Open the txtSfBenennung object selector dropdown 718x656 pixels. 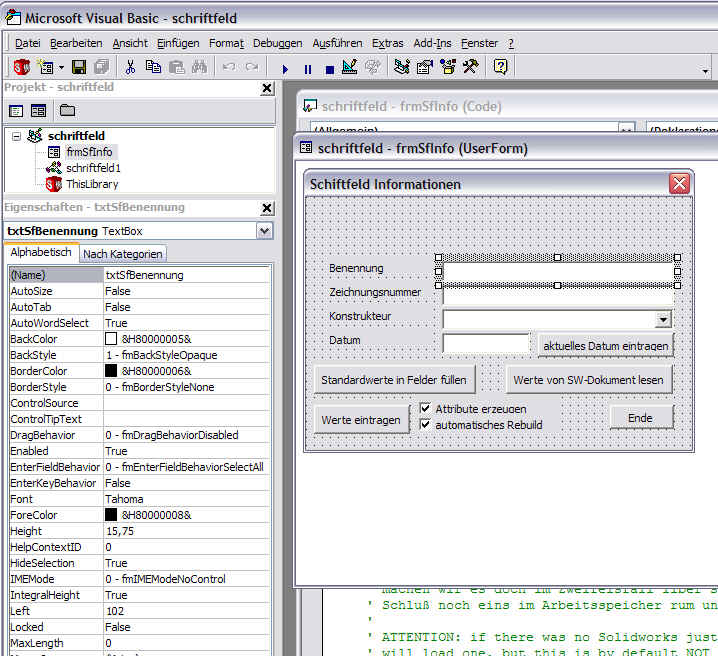pos(264,231)
